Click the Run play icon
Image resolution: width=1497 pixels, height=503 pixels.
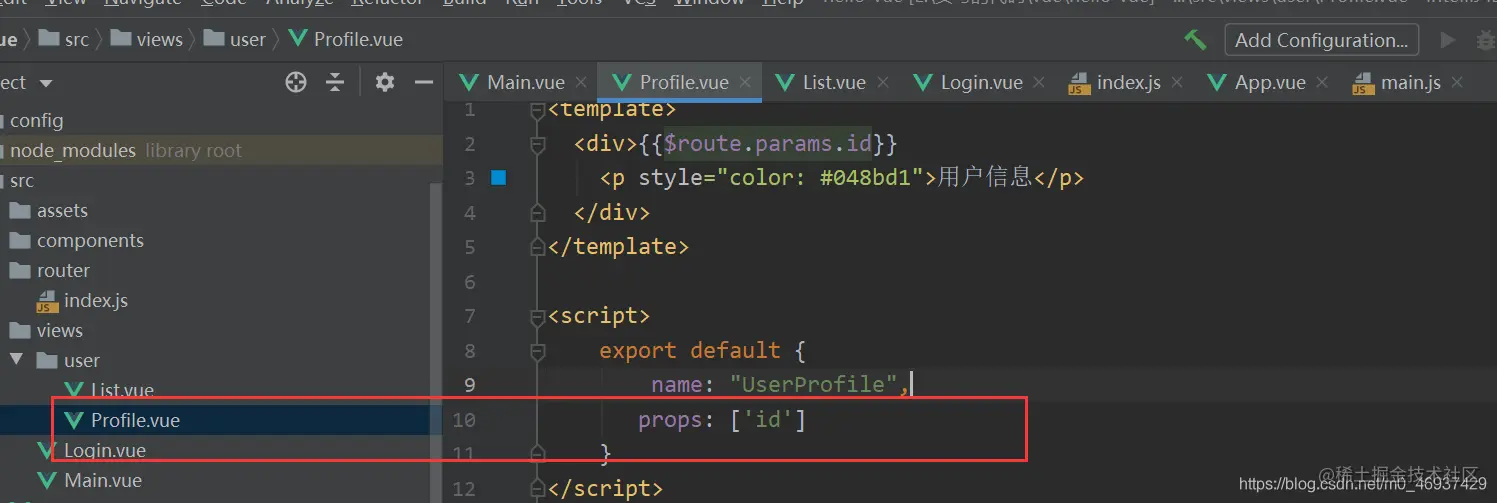click(x=1447, y=40)
